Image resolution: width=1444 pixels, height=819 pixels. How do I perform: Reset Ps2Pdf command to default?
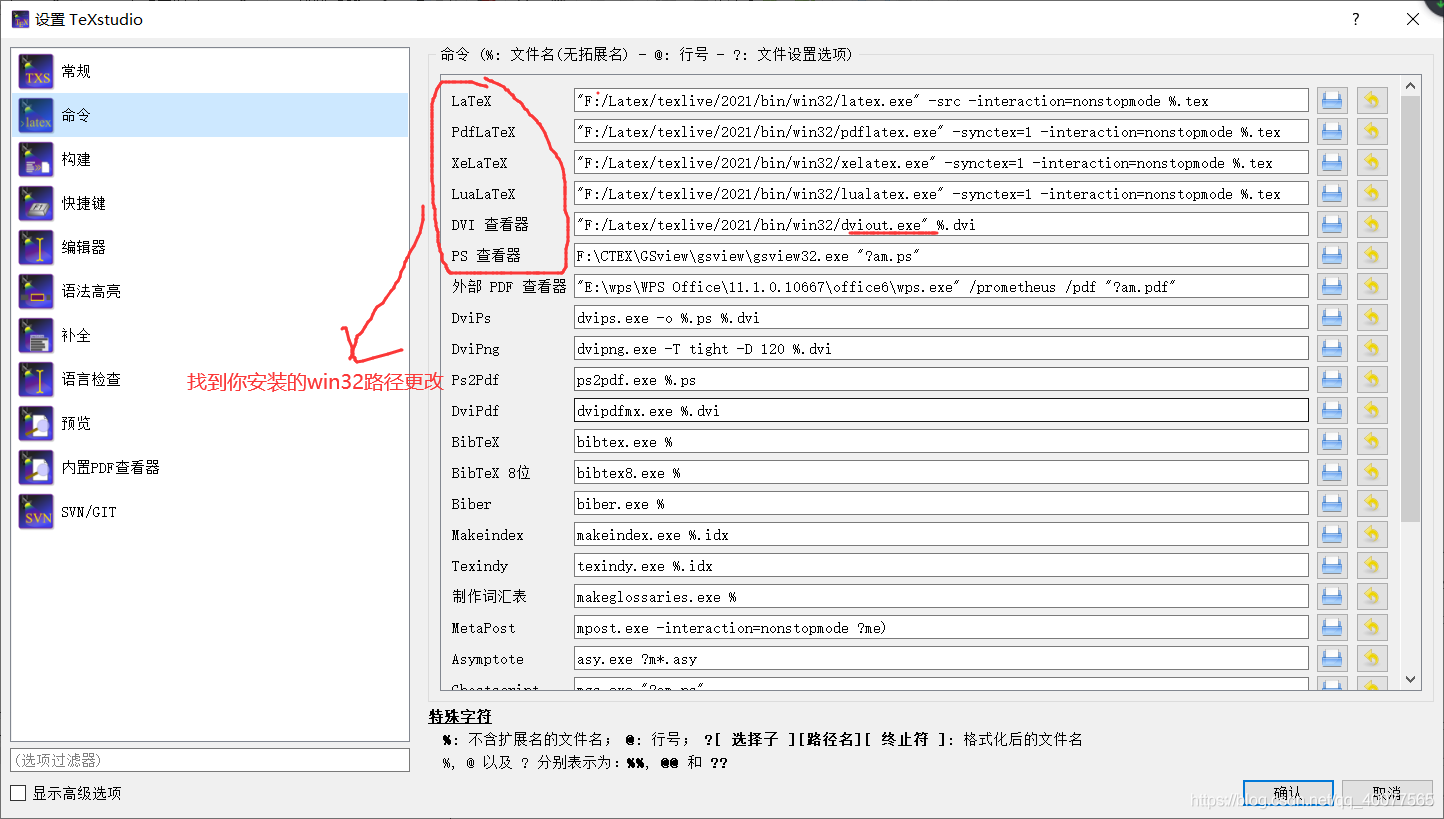[1372, 379]
